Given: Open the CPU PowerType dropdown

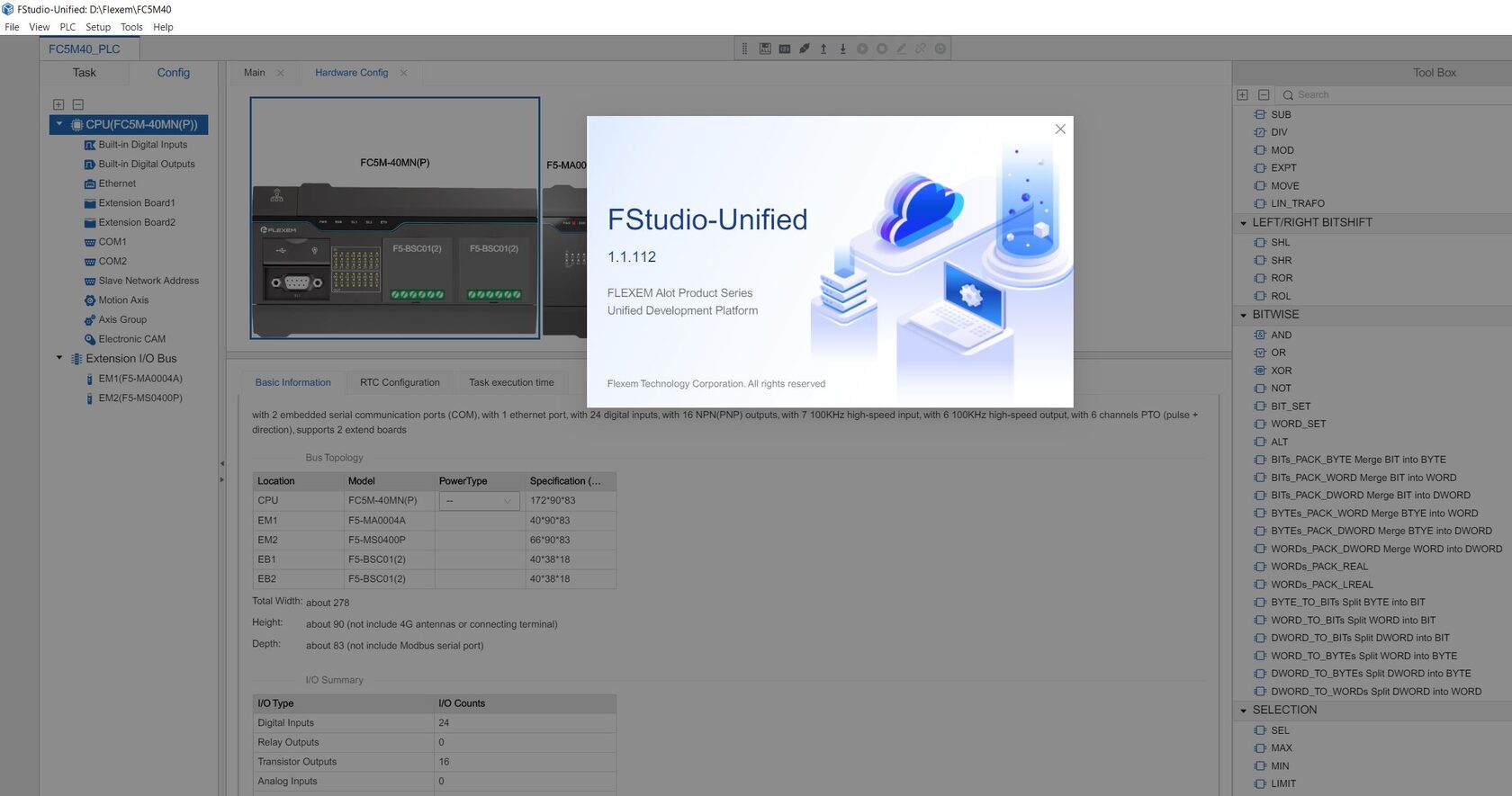Looking at the screenshot, I should click(x=479, y=501).
